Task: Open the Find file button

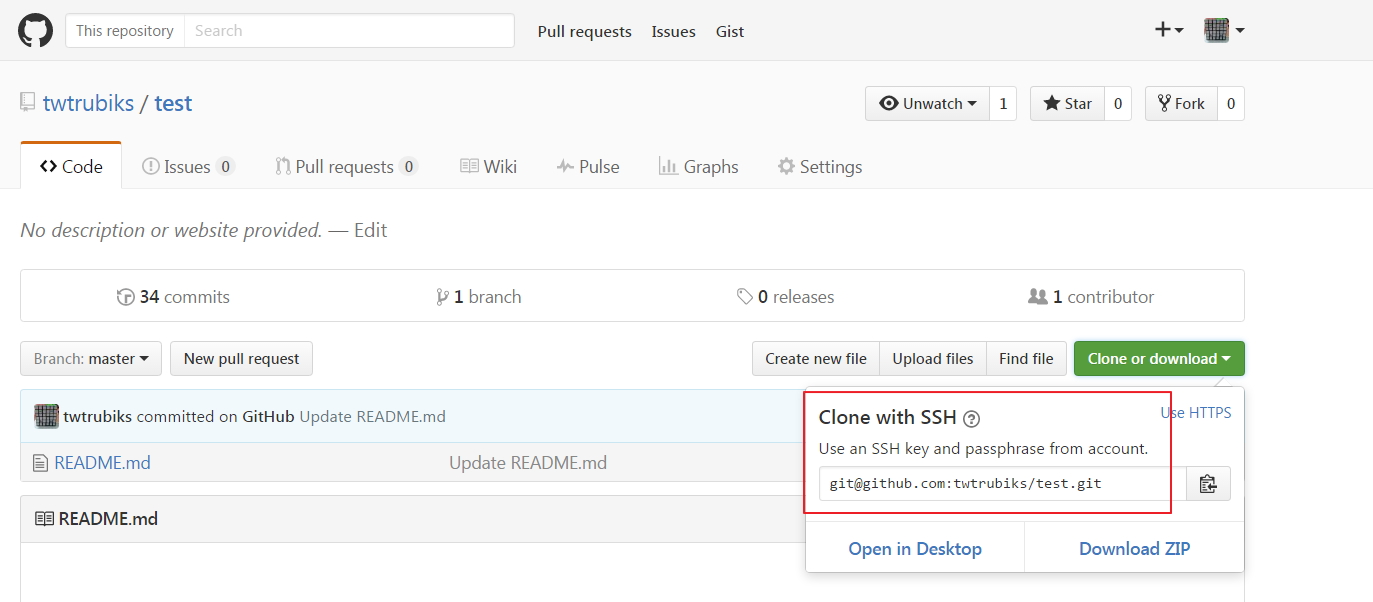Action: (x=1026, y=359)
